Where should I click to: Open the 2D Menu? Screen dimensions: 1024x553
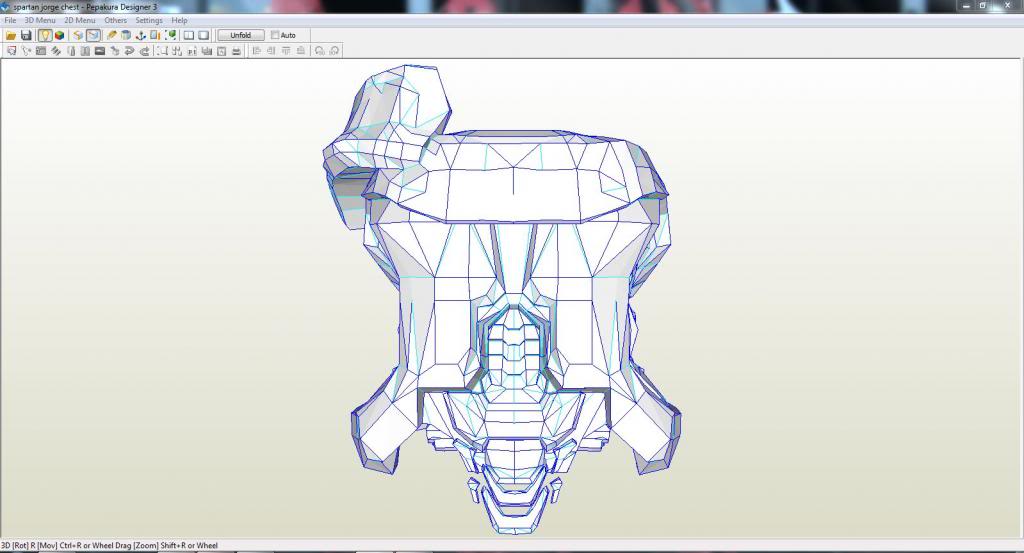(x=80, y=20)
